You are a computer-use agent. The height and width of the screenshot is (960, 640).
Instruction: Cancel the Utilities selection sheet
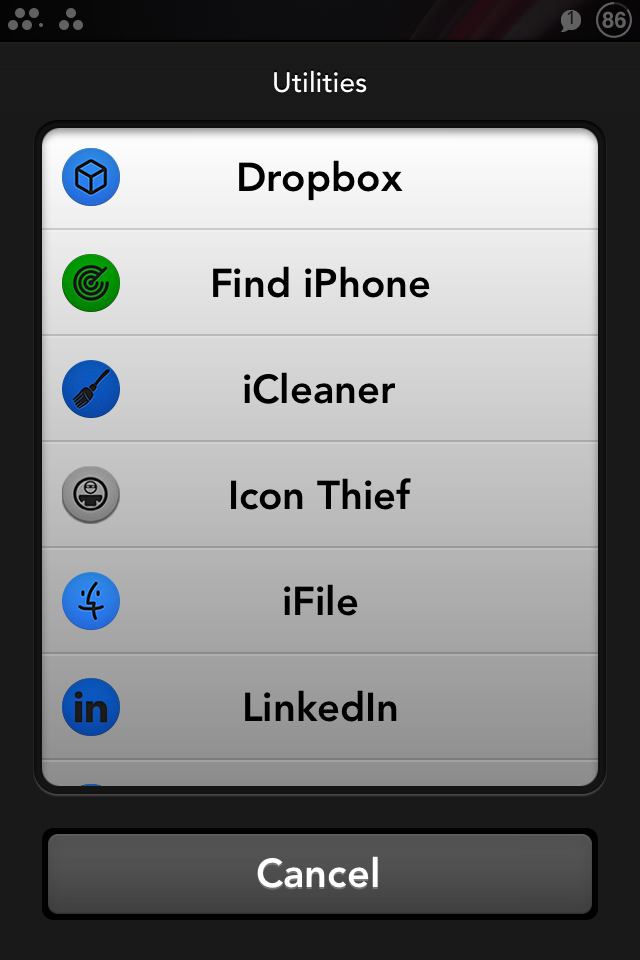tap(320, 874)
